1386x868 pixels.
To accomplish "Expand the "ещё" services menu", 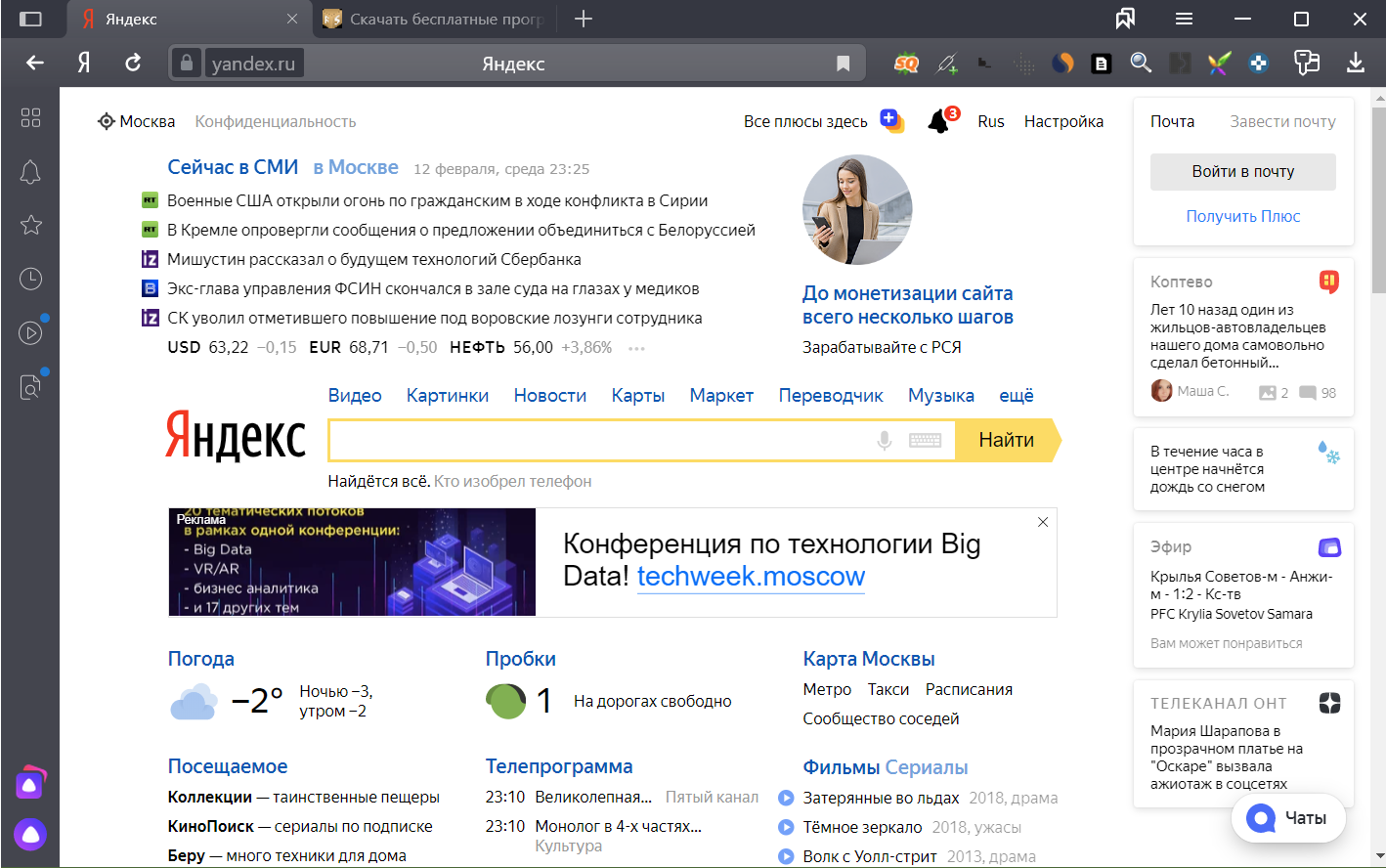I will click(1016, 395).
